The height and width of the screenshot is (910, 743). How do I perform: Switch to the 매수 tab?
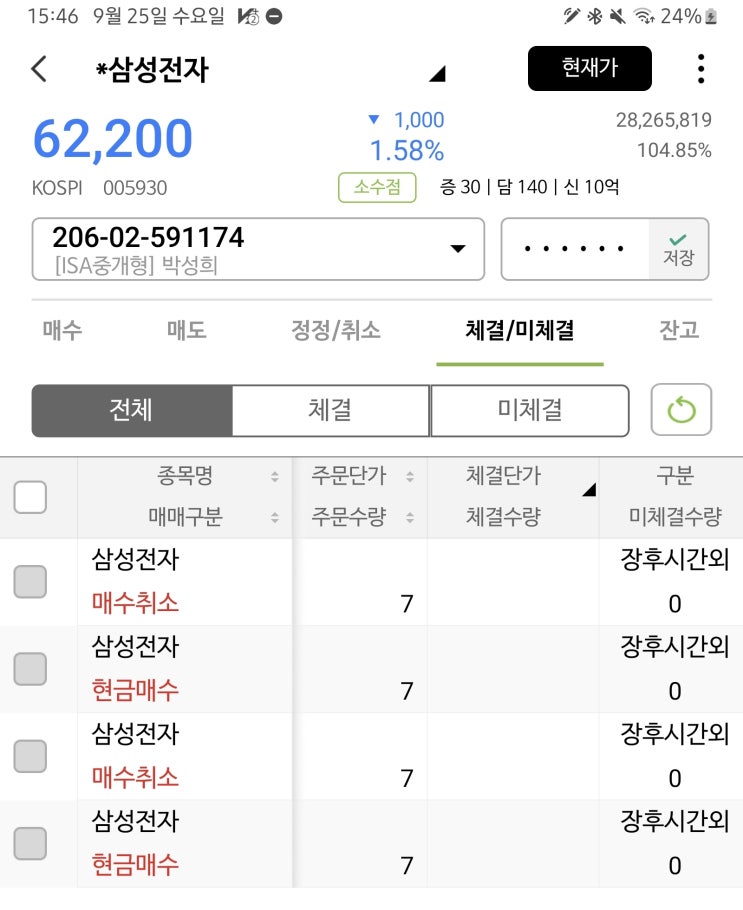[x=62, y=331]
